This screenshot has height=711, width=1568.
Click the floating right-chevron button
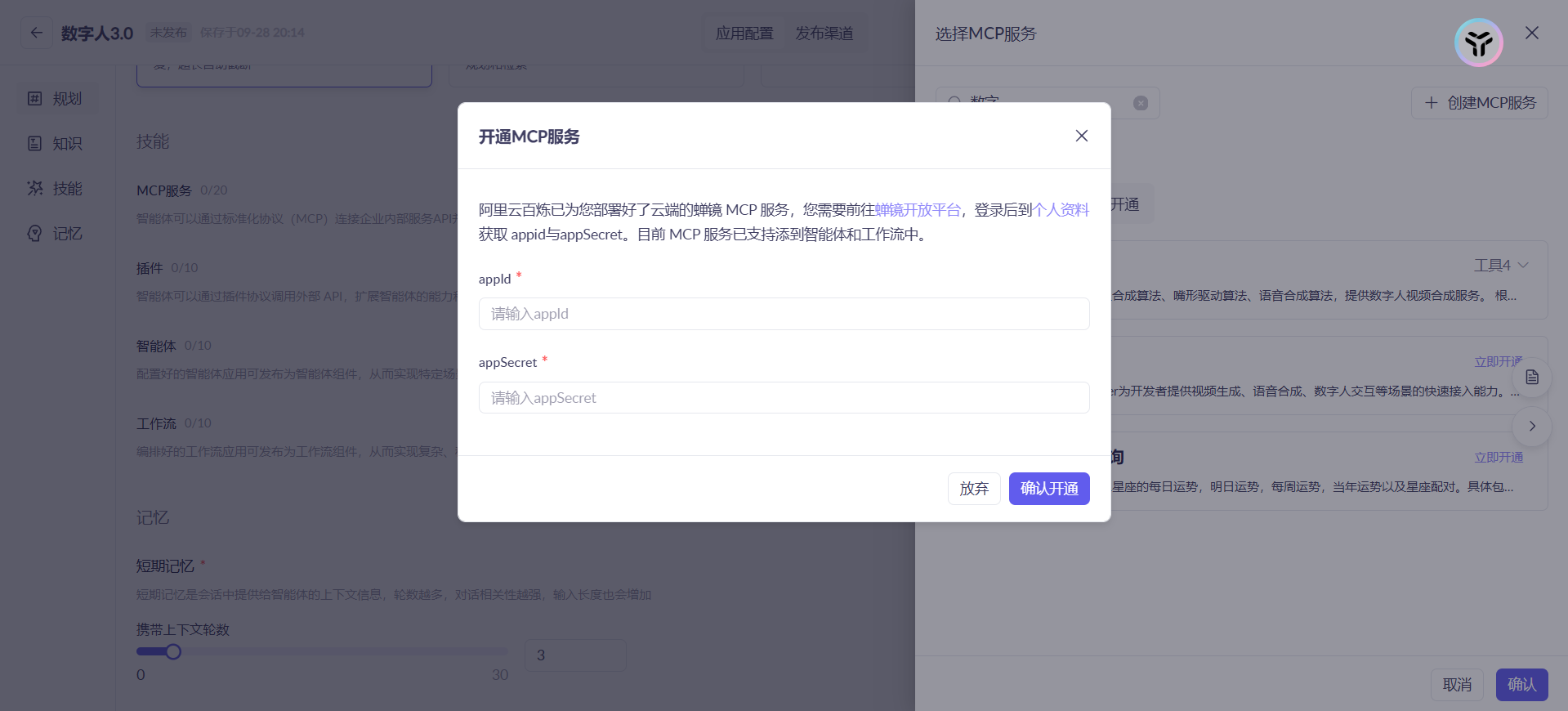[x=1532, y=427]
